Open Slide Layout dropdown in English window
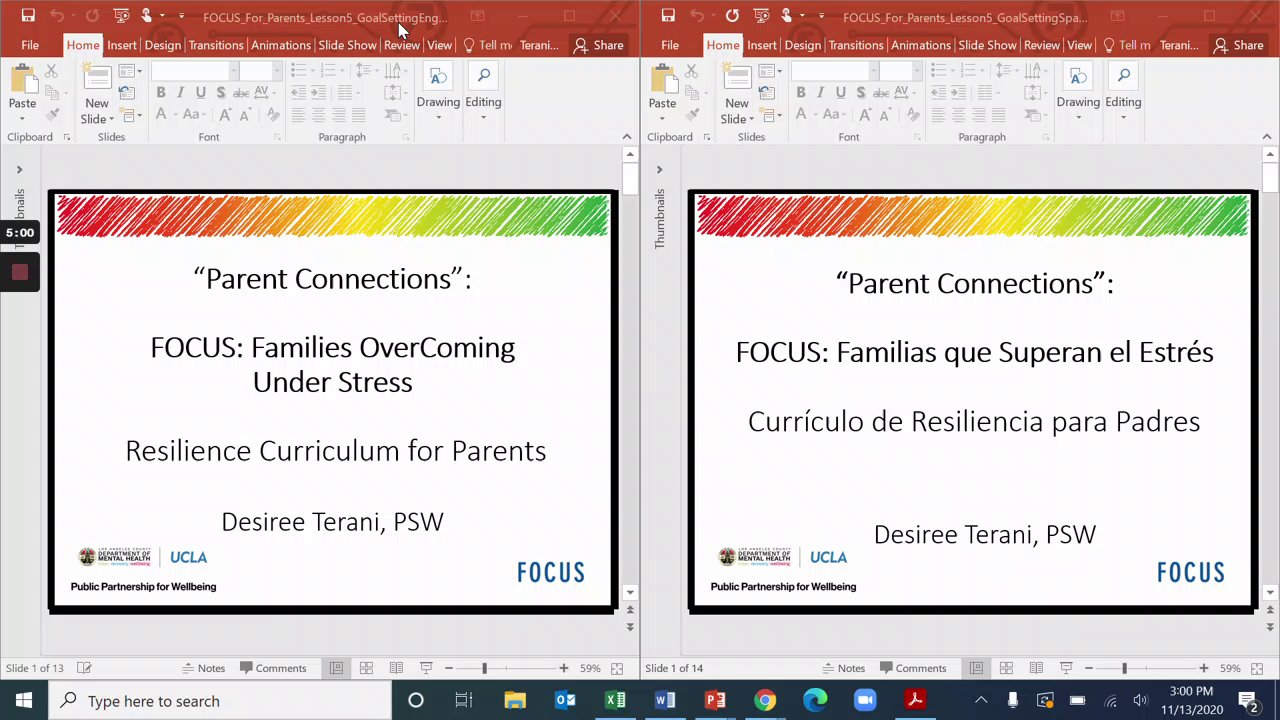The height and width of the screenshot is (720, 1280). tap(130, 71)
